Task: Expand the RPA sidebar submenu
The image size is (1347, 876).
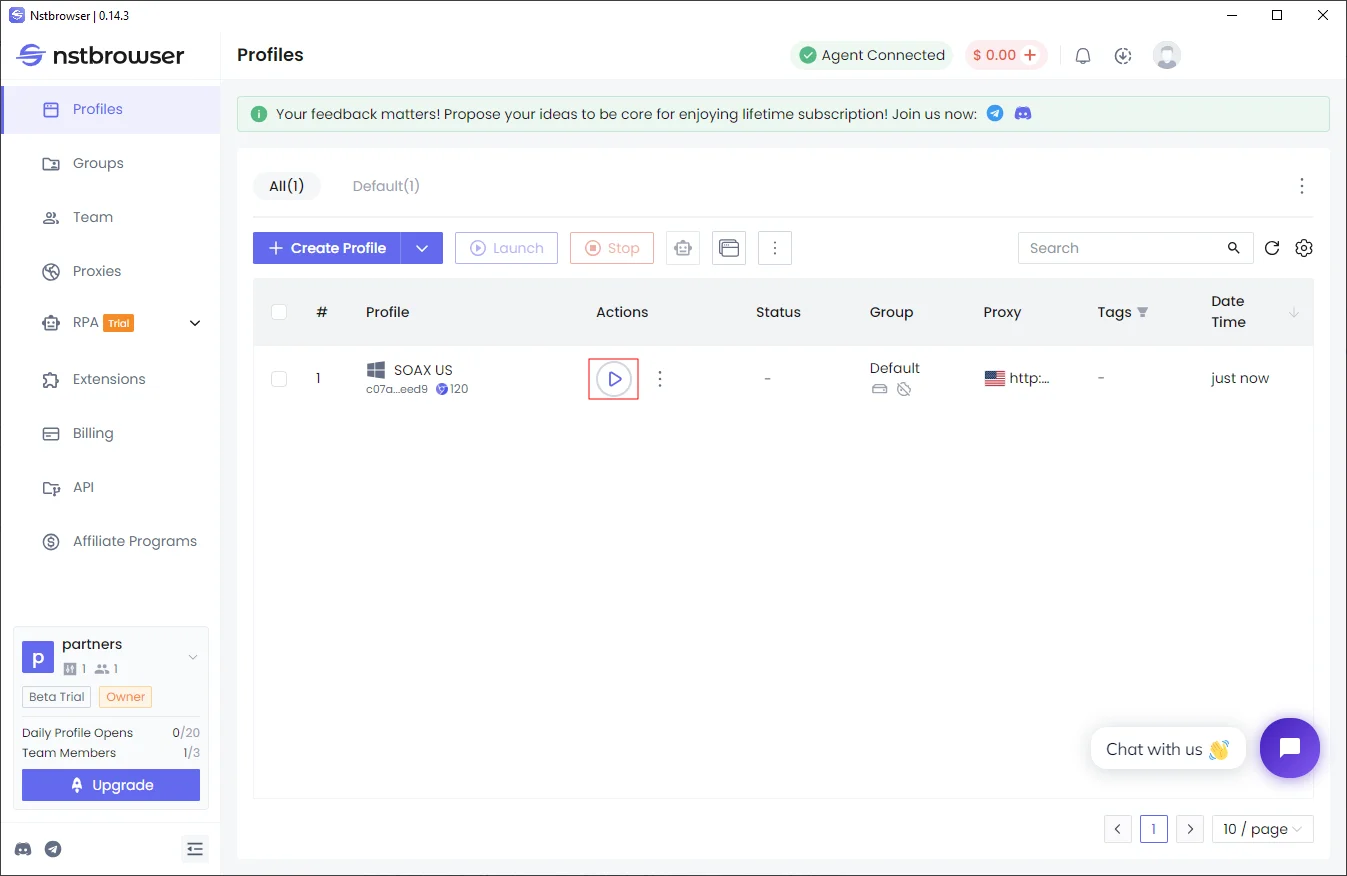Action: tap(195, 323)
